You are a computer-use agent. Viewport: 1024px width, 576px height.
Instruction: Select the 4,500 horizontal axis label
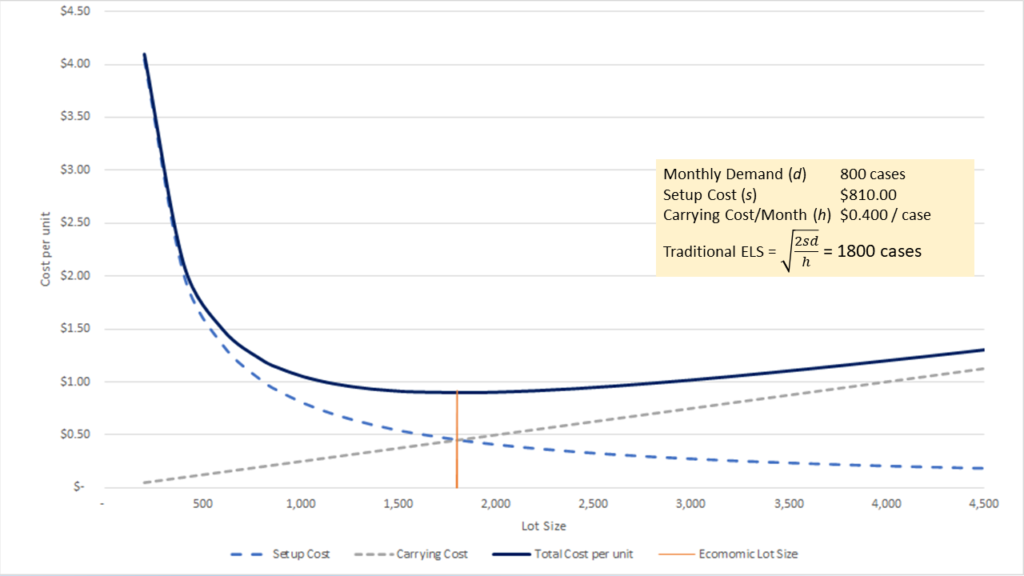click(982, 502)
